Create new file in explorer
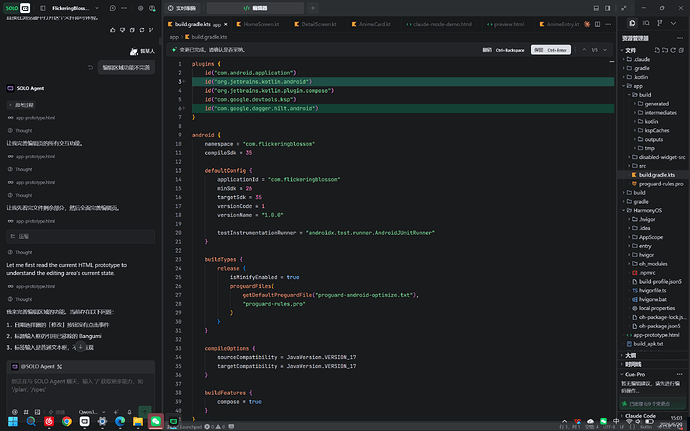Viewport: 690px width, 431px height. tap(657, 50)
